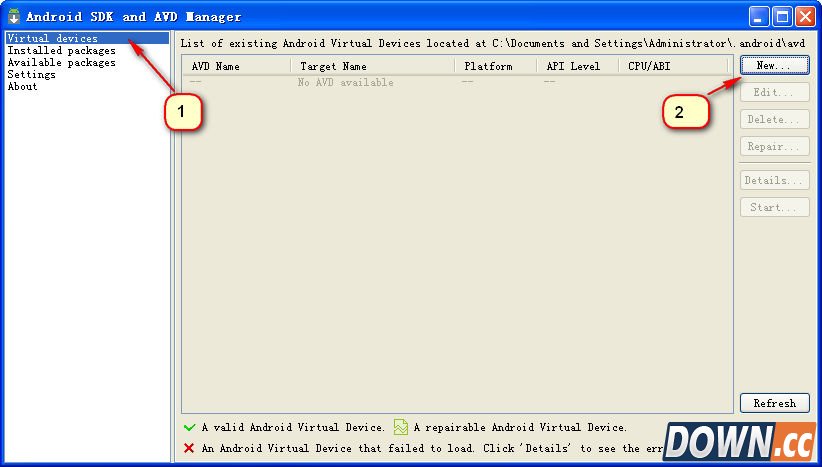Close the Android SDK and AVD Manager window
Image resolution: width=822 pixels, height=467 pixels.
[x=804, y=16]
